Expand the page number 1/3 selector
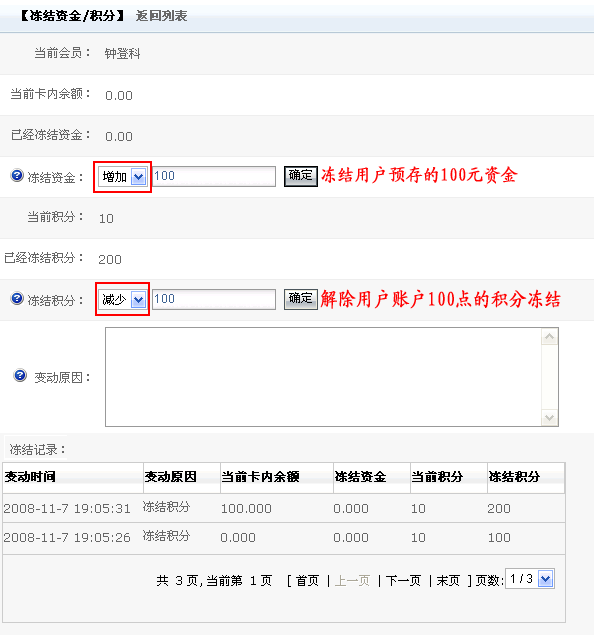 [x=530, y=579]
